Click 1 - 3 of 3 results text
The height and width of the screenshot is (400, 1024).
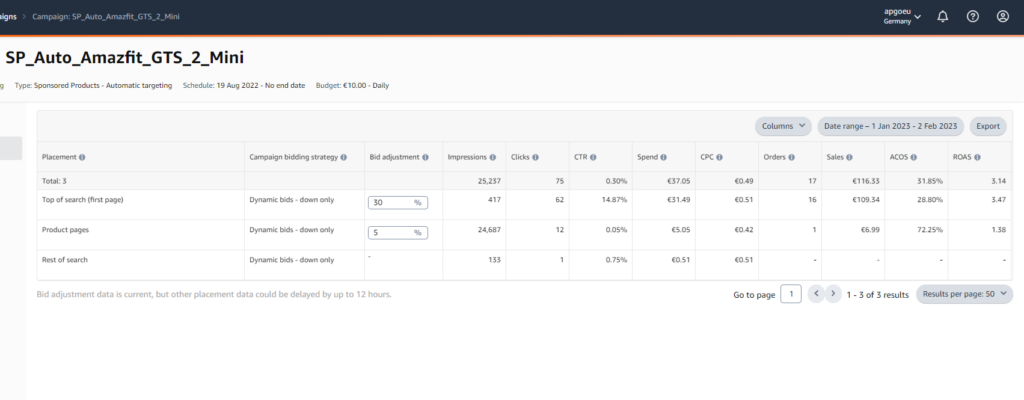(x=878, y=295)
